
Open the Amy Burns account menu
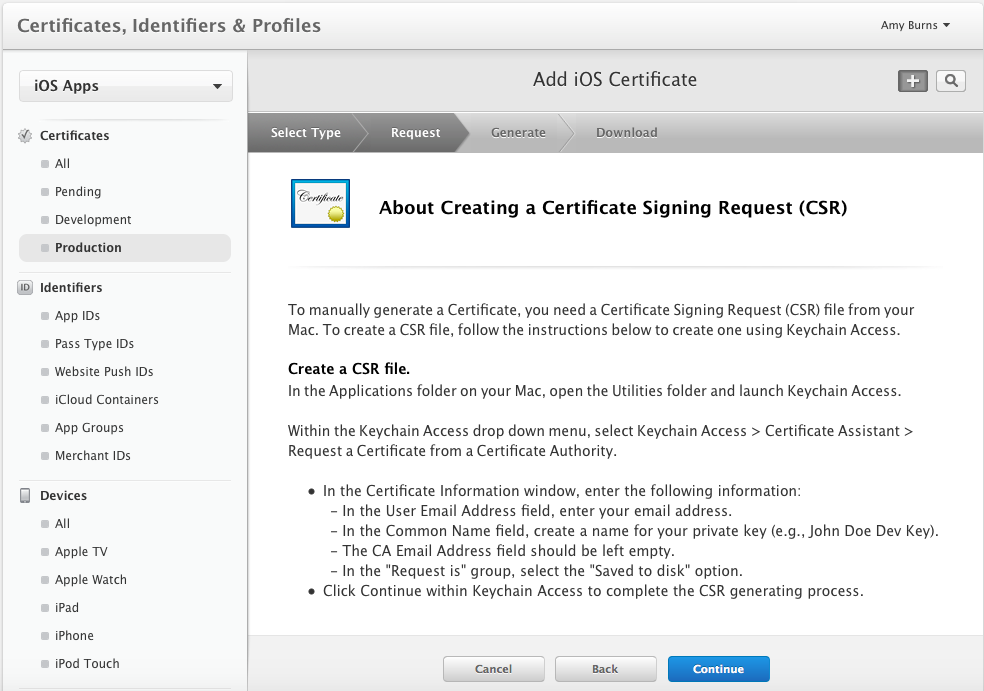[915, 25]
